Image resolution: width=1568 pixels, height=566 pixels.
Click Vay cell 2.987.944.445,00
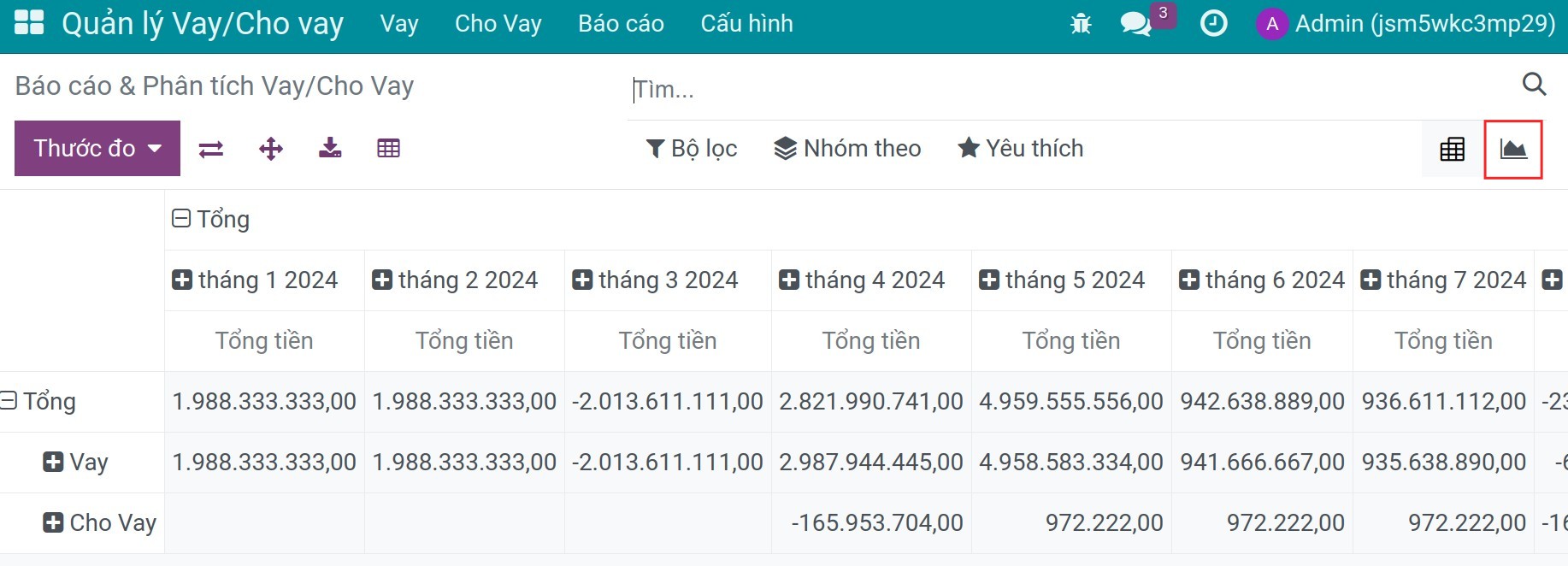tap(871, 462)
